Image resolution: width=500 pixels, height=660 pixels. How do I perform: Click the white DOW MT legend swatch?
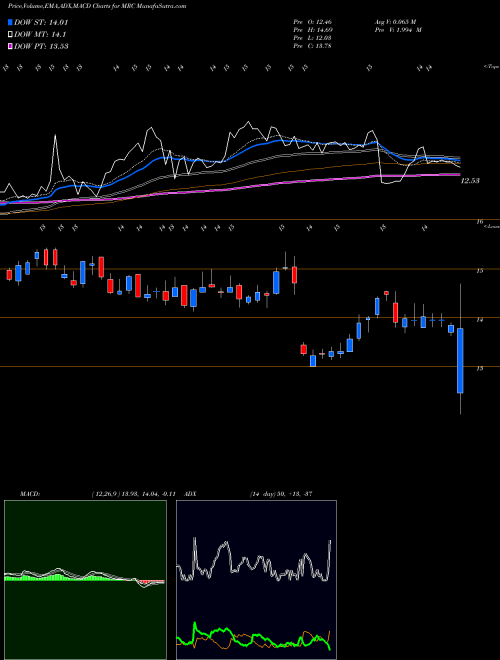click(10, 35)
